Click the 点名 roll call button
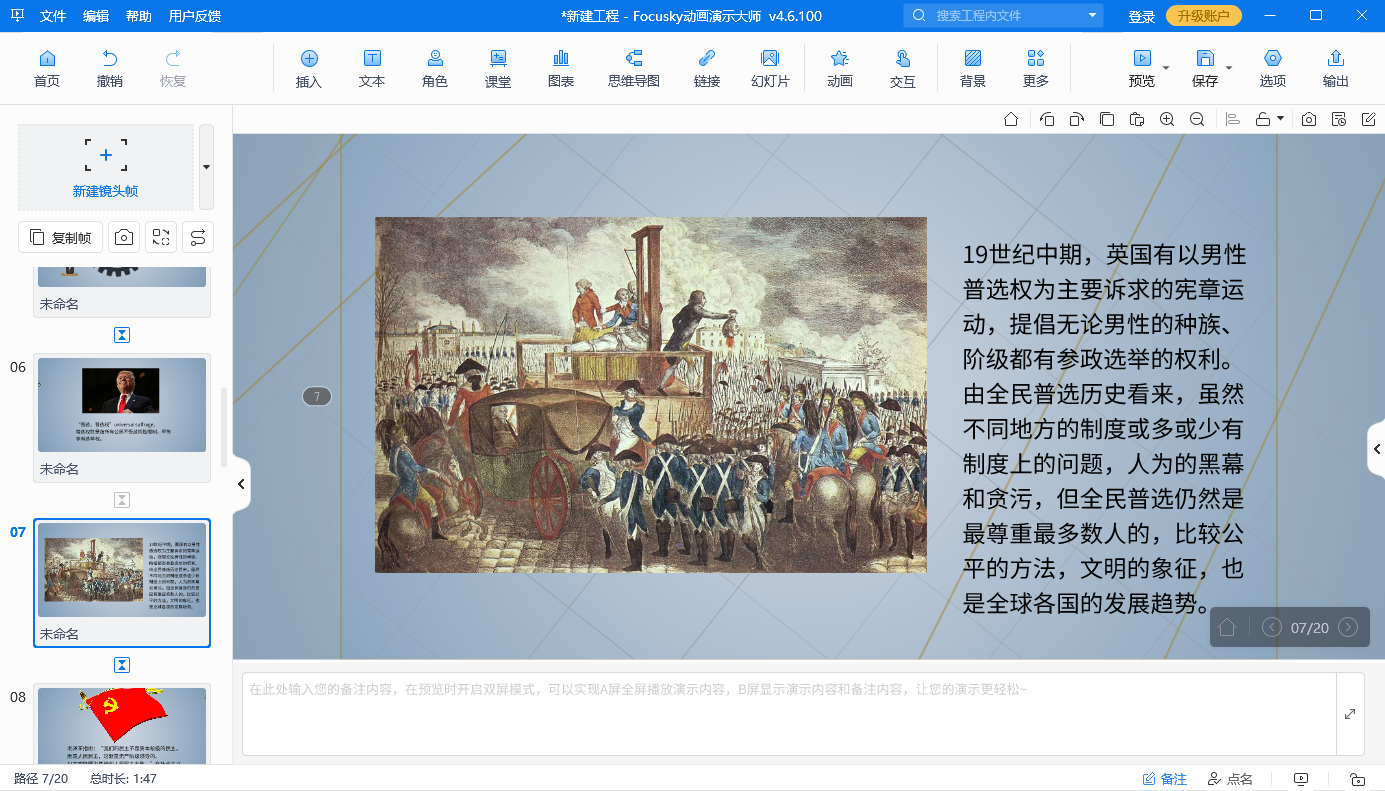1385x791 pixels. click(1230, 779)
